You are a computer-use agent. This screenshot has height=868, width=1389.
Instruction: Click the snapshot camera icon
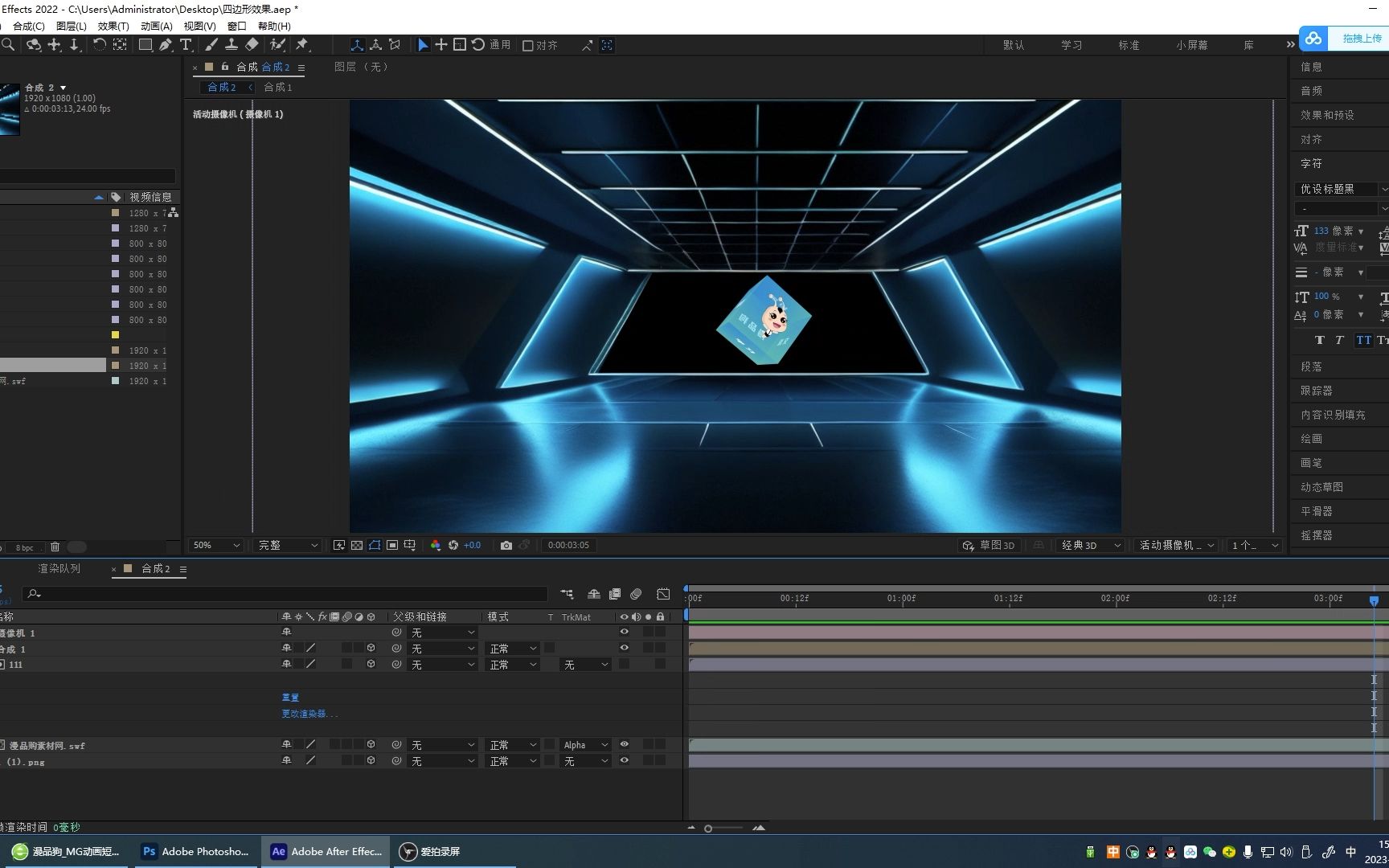(x=506, y=545)
